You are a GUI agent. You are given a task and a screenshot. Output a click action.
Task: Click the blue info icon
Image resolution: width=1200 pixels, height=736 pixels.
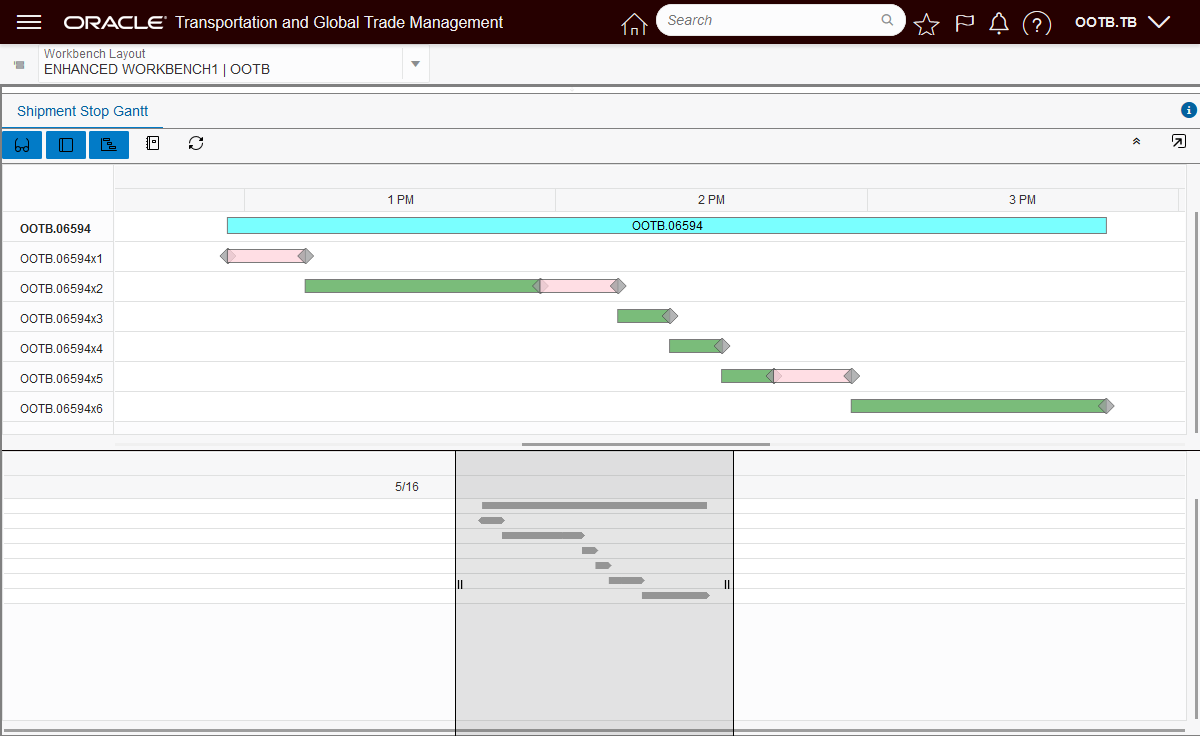1189,110
